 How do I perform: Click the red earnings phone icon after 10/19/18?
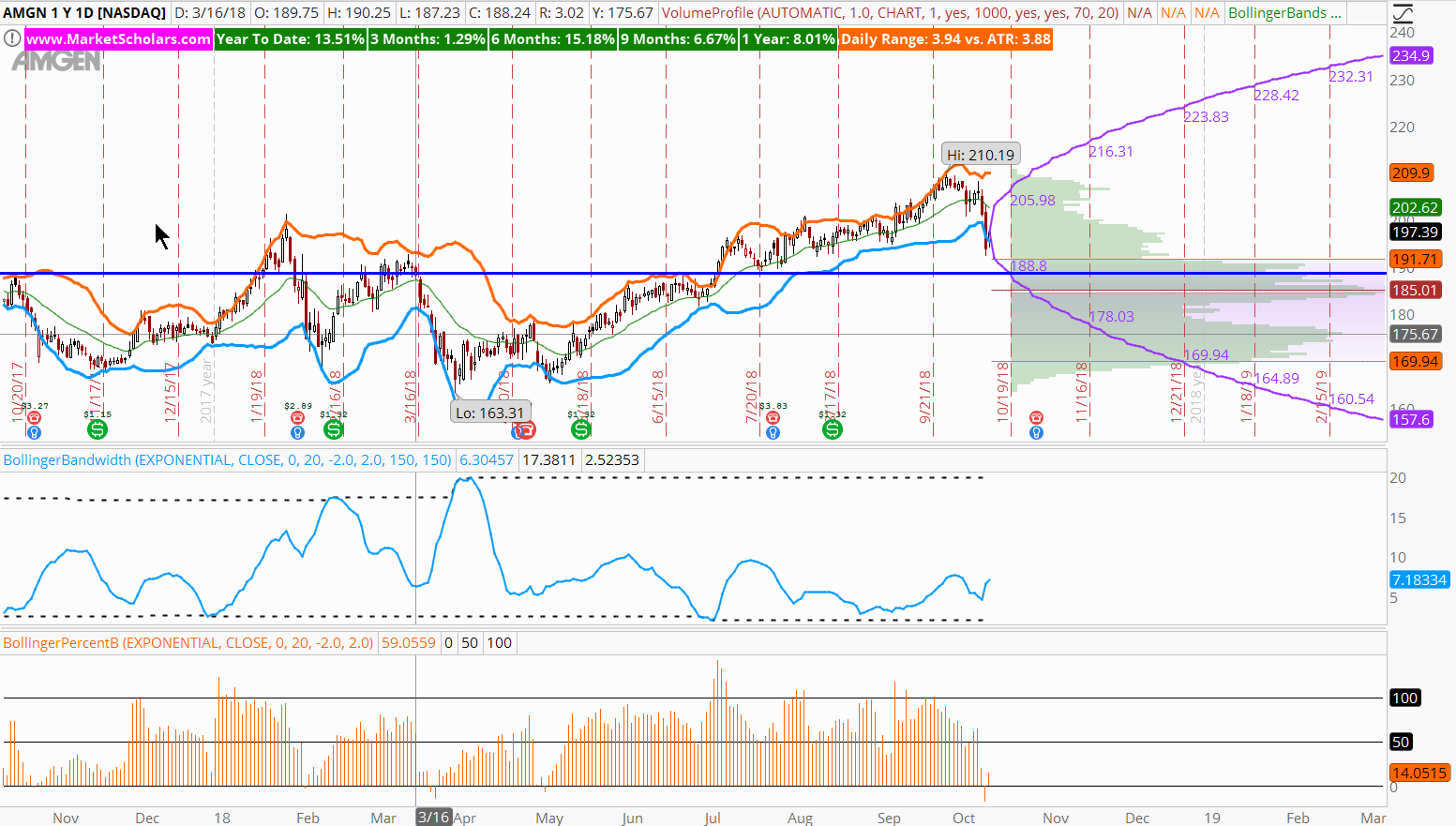pos(1036,418)
